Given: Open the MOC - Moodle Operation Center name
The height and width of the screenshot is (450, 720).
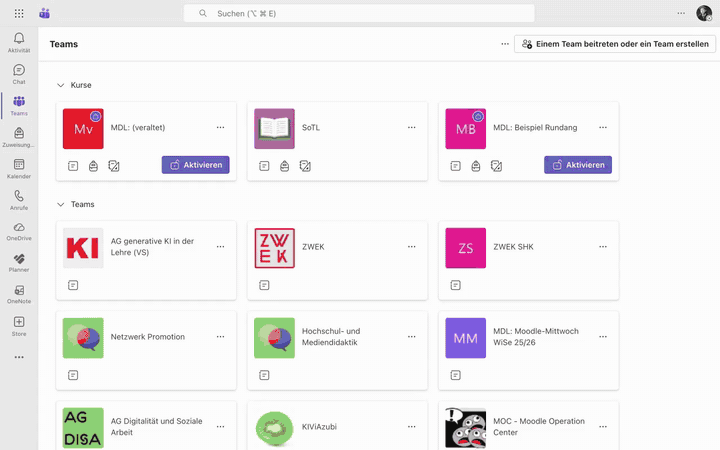Looking at the screenshot, I should coord(539,427).
